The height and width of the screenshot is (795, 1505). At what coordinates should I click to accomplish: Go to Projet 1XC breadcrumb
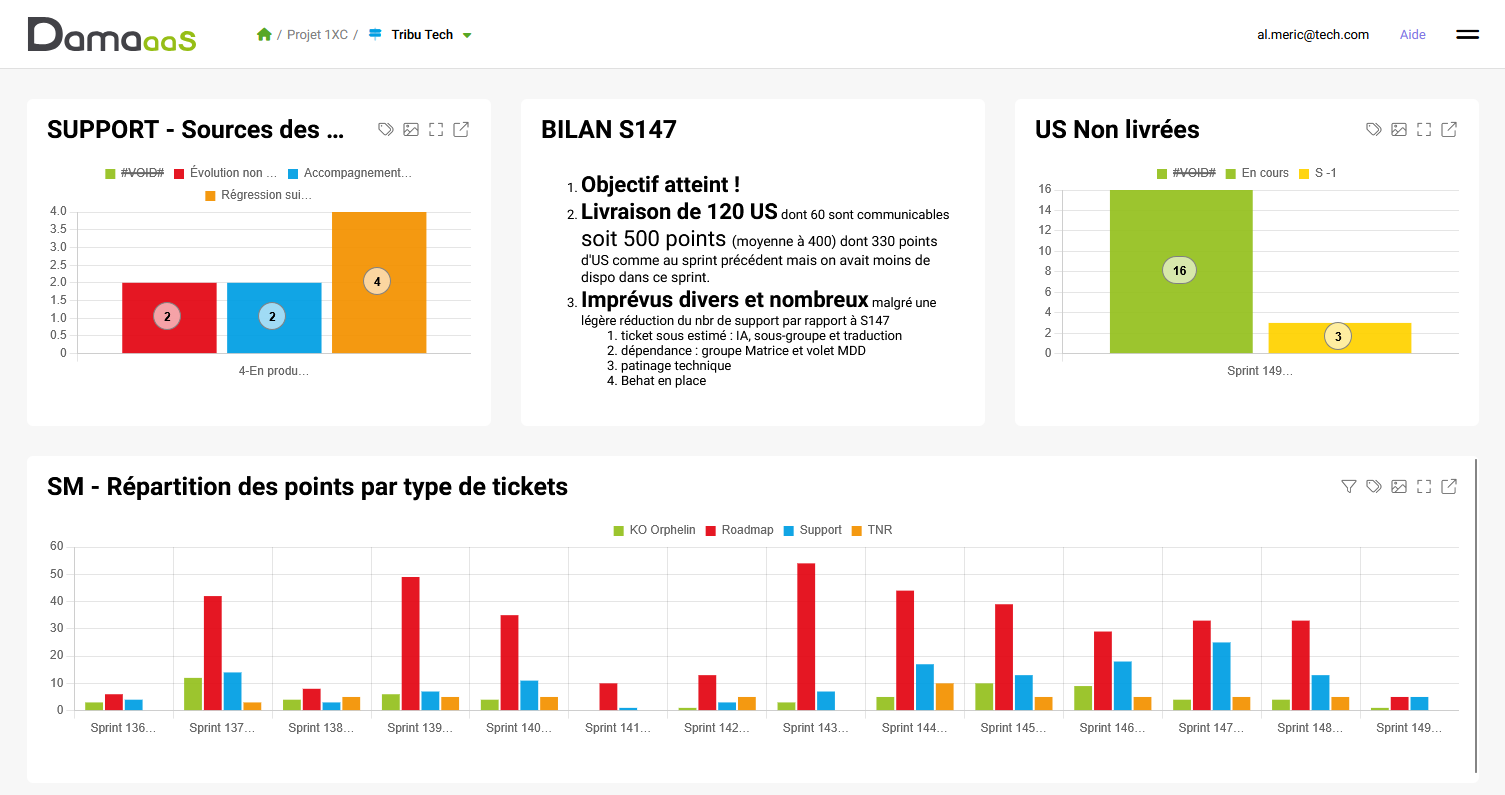pos(317,35)
